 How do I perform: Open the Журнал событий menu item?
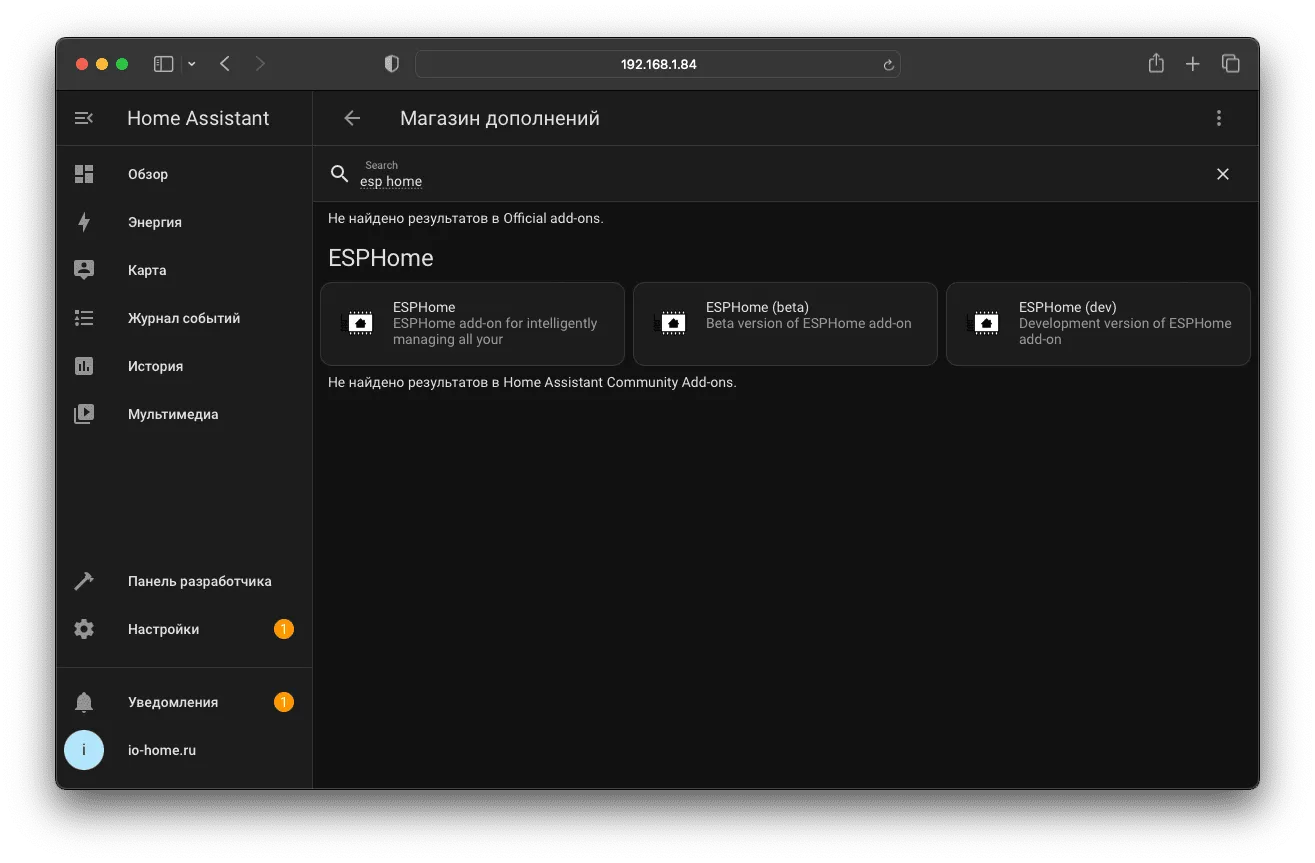click(184, 318)
